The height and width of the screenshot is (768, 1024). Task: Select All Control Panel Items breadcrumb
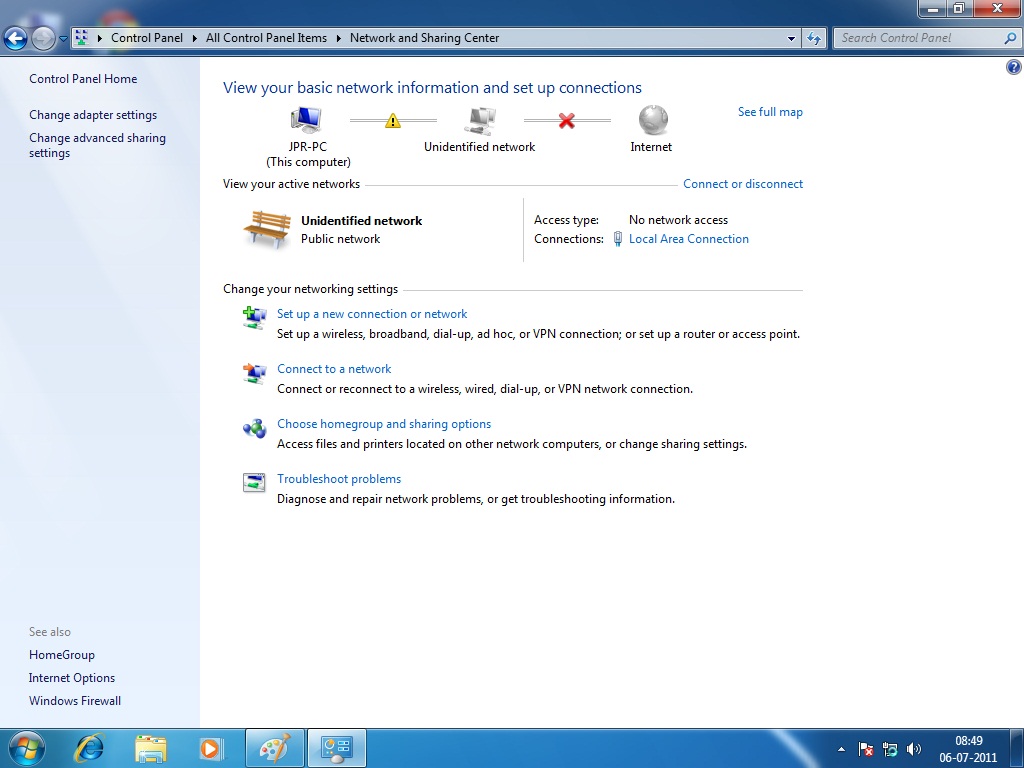[266, 38]
